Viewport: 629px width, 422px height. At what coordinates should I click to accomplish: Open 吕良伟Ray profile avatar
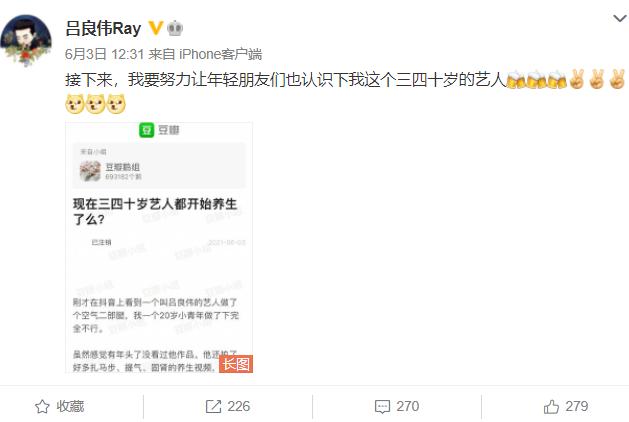[26, 40]
